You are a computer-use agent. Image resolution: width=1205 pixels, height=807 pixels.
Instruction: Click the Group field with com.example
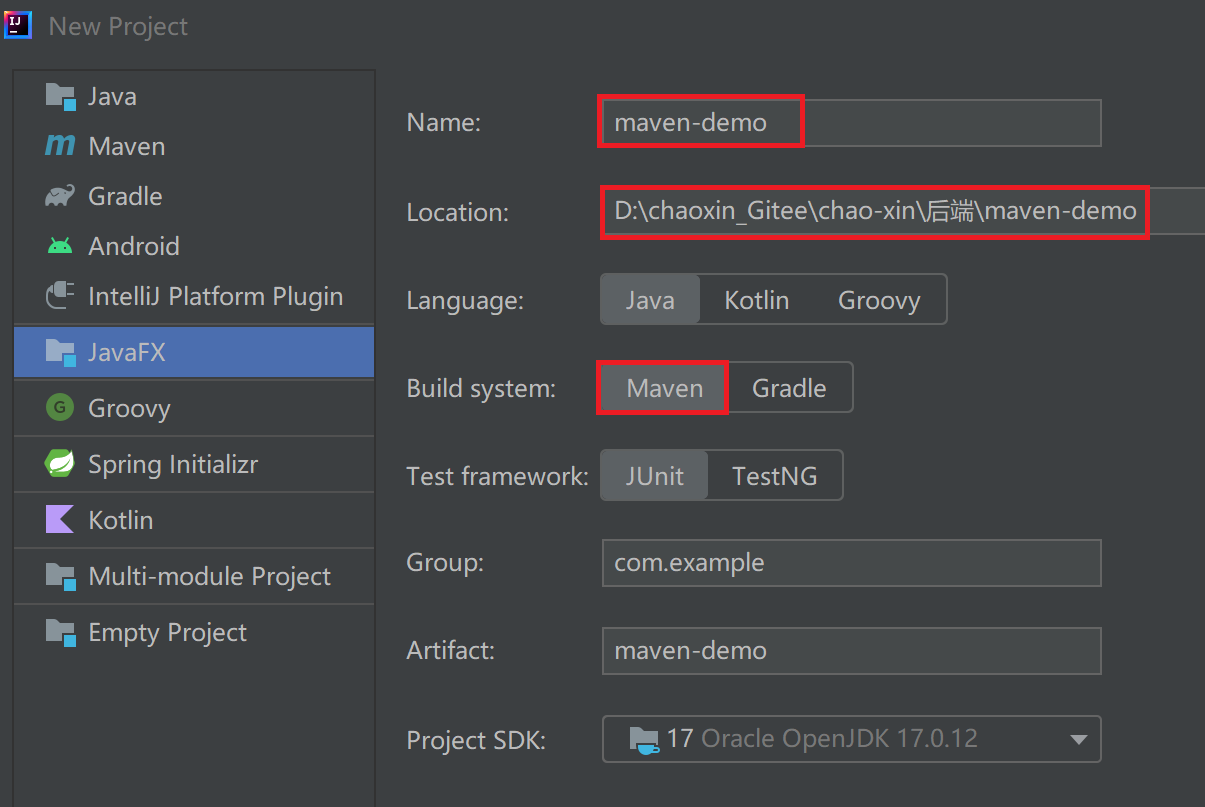(x=852, y=563)
